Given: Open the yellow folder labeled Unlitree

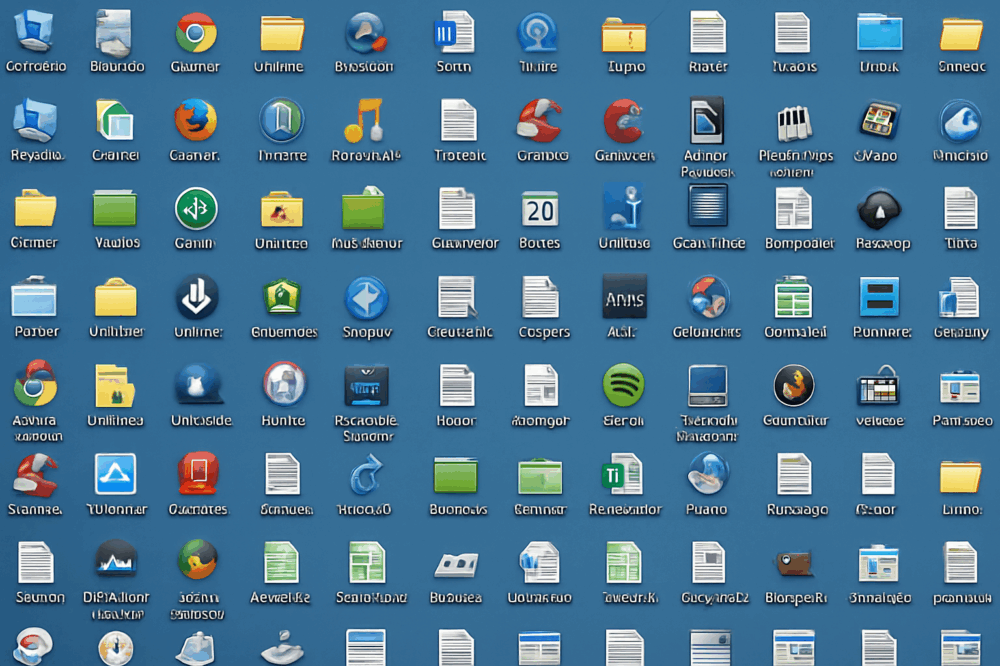Looking at the screenshot, I should [x=282, y=209].
